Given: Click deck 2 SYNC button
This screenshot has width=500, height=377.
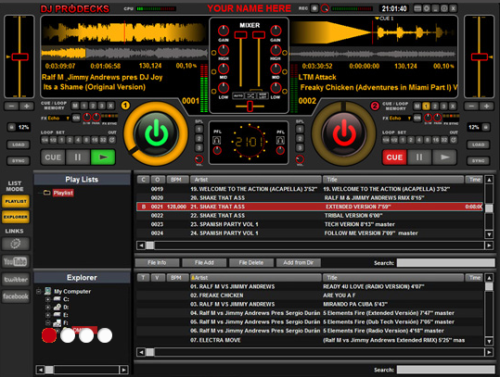Looking at the screenshot, I should (478, 161).
